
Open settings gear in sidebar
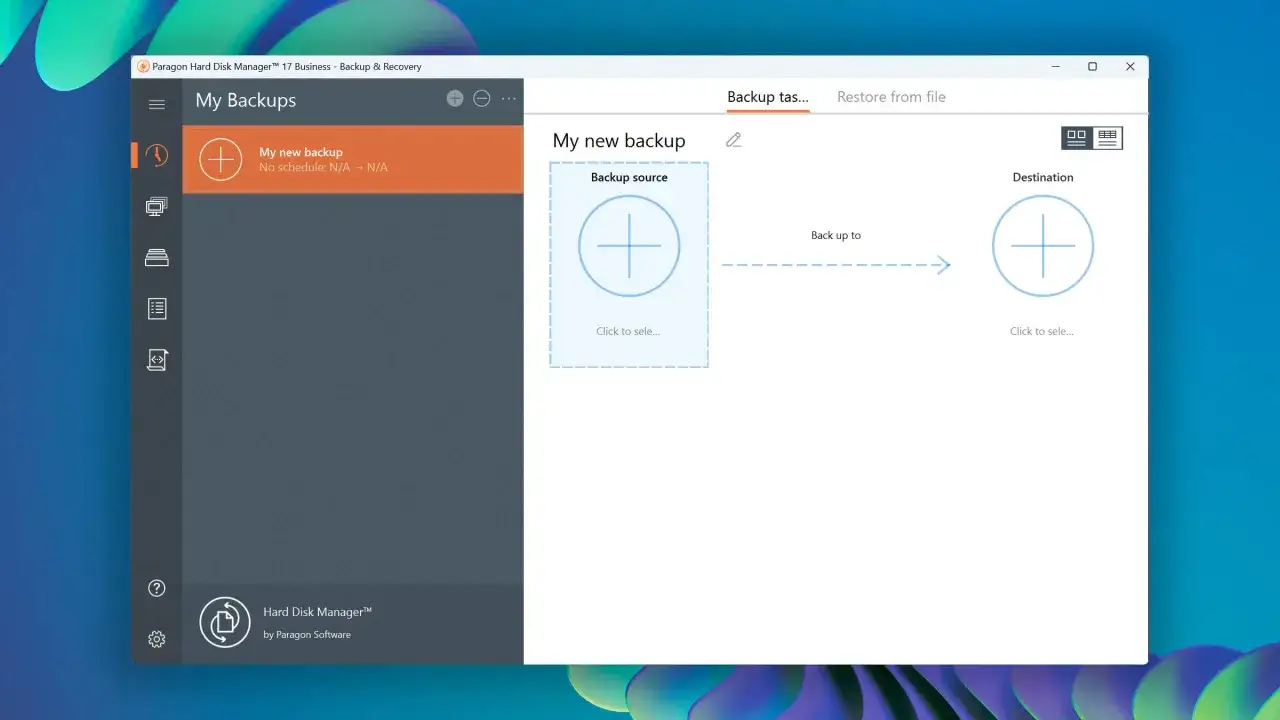pos(156,639)
